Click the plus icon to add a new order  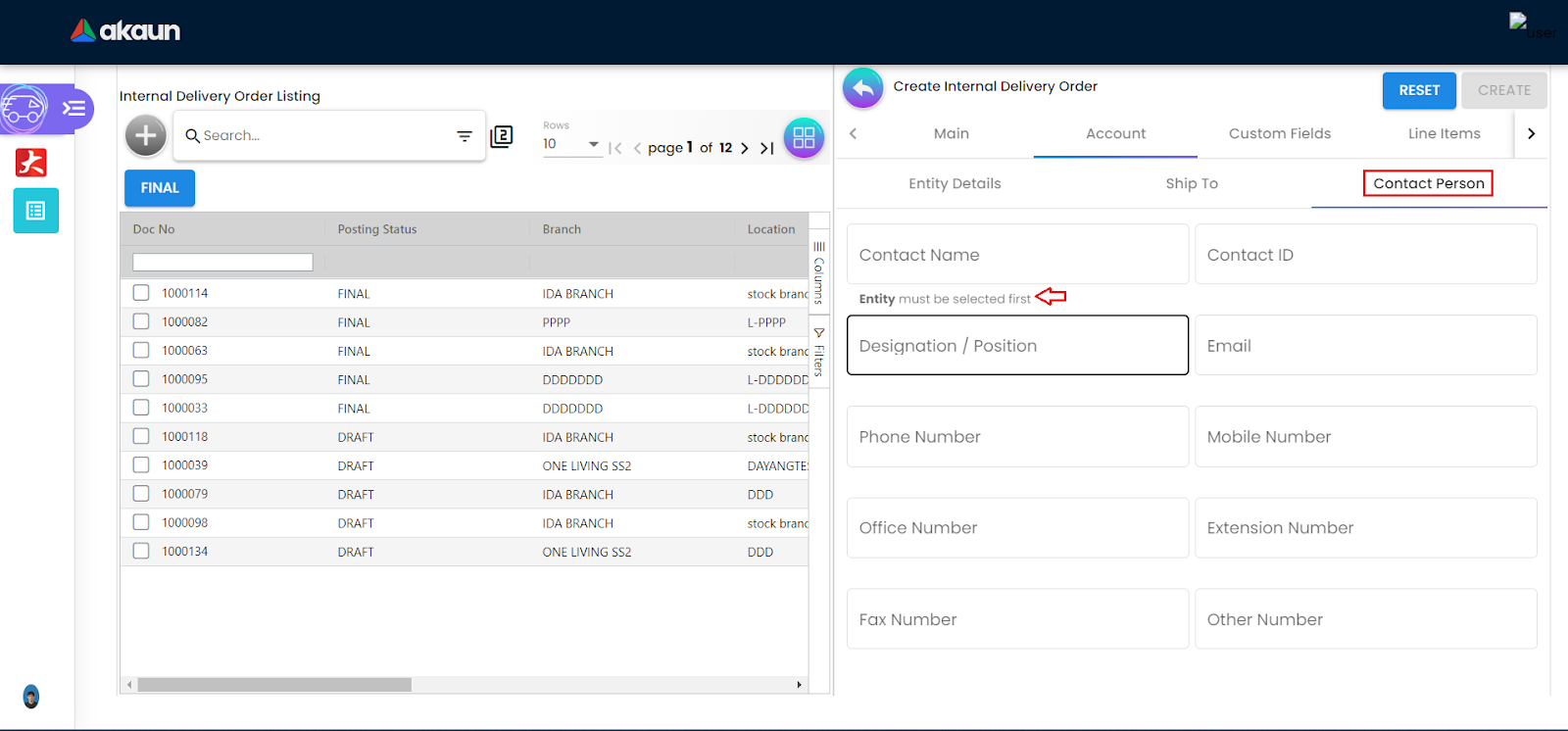click(145, 135)
